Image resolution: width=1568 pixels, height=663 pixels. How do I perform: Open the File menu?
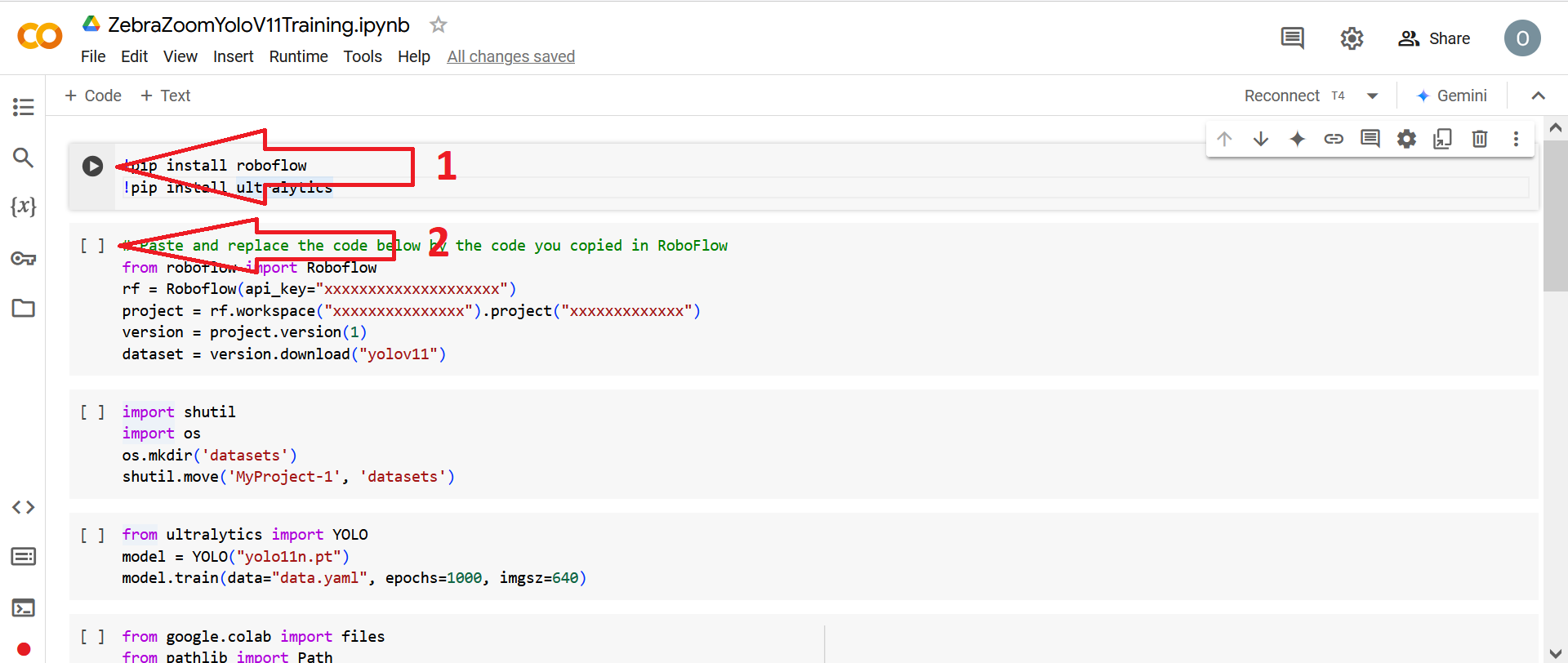pos(93,56)
